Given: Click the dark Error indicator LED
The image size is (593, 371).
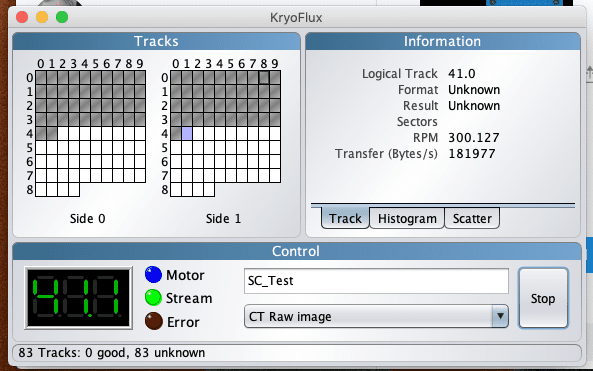Looking at the screenshot, I should click(153, 321).
